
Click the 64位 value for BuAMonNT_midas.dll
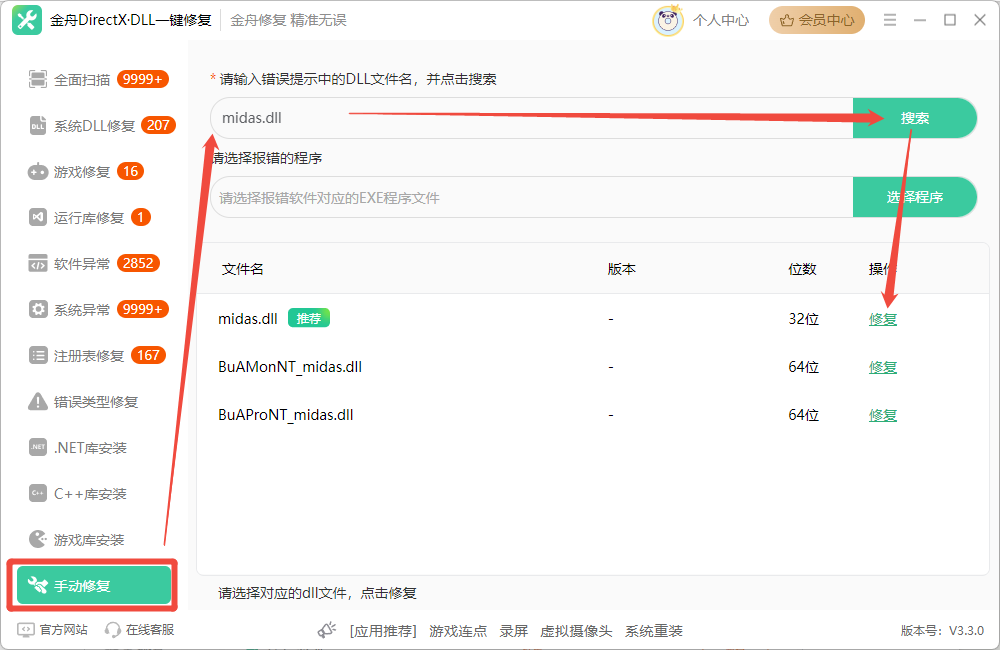click(804, 367)
